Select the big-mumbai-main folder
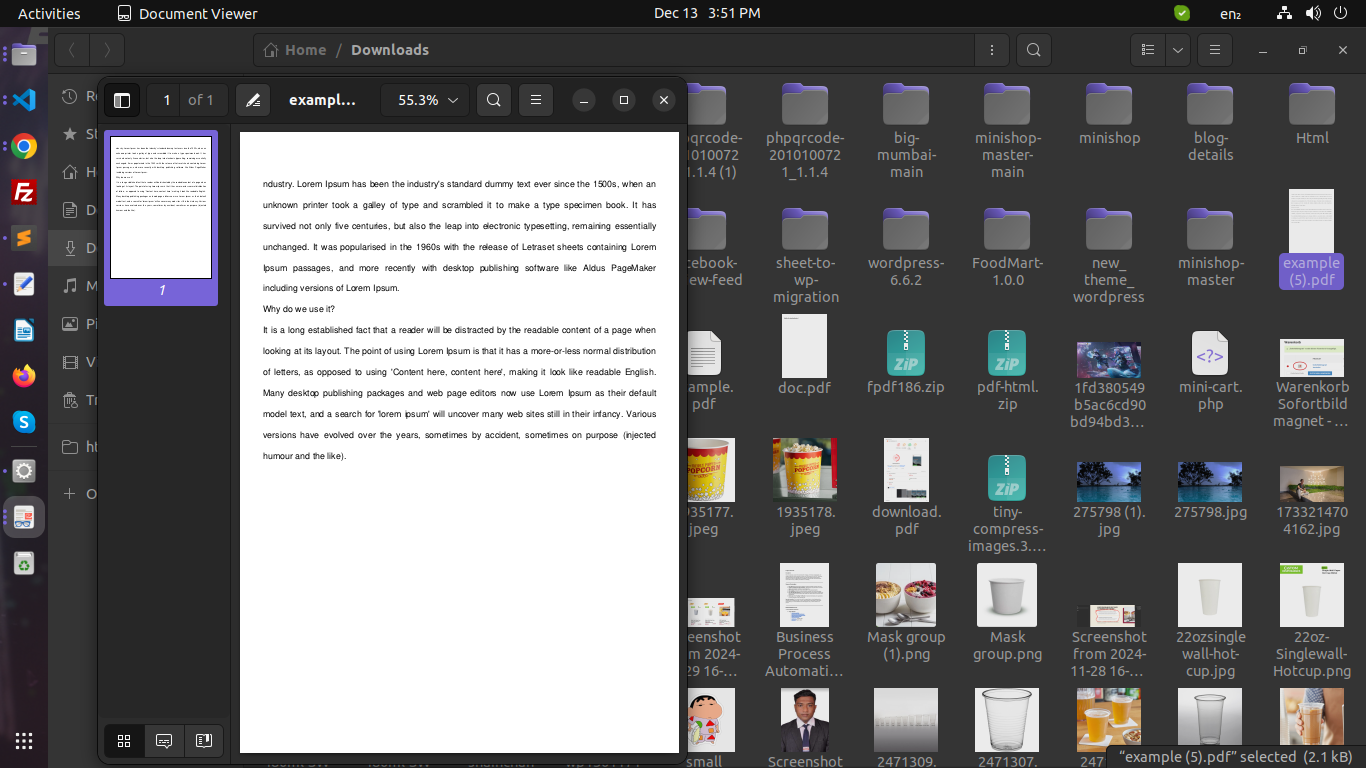Viewport: 1366px width, 768px height. 906,131
